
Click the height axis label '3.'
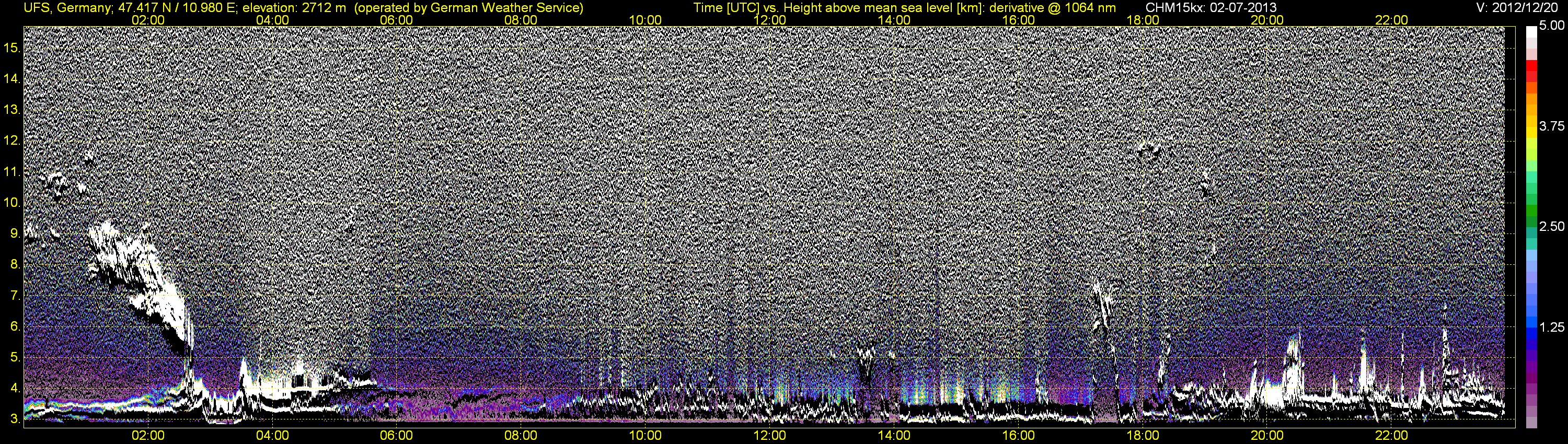point(15,419)
